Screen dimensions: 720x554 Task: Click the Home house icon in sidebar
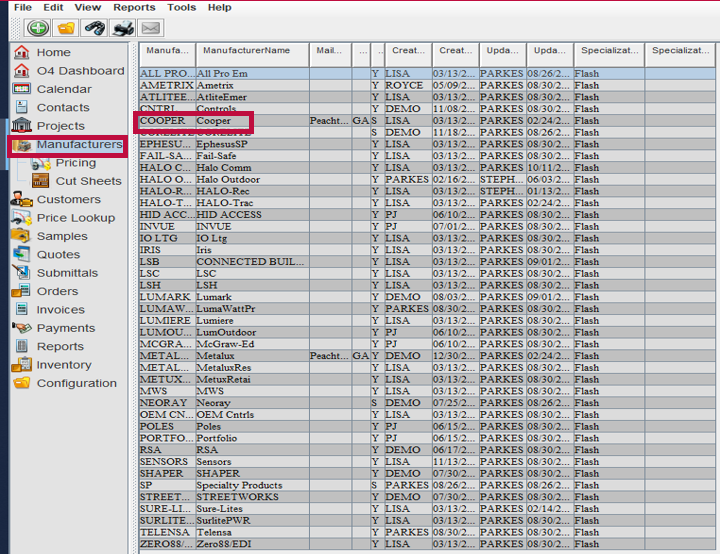pos(22,52)
